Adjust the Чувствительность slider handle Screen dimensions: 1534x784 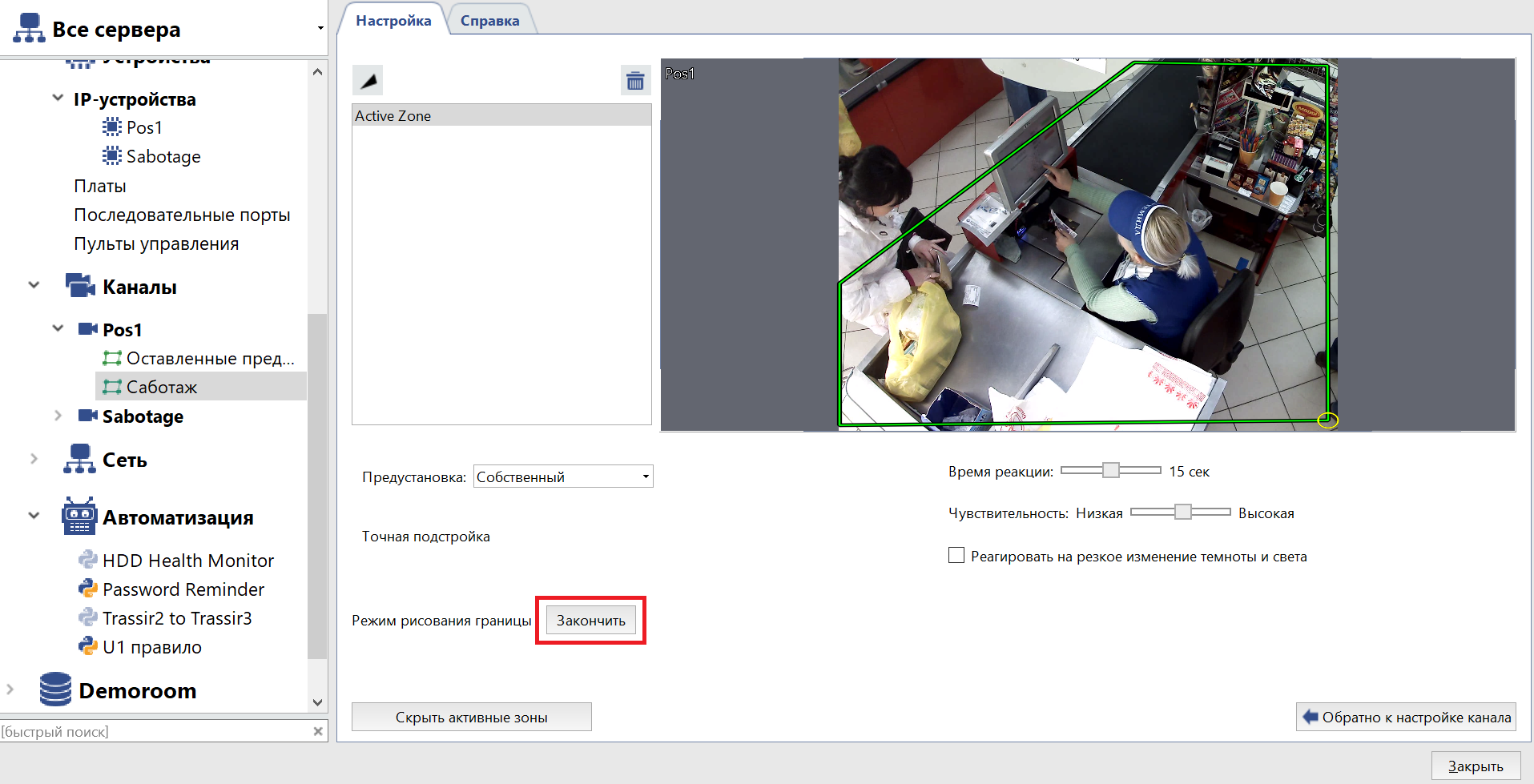pos(1183,512)
